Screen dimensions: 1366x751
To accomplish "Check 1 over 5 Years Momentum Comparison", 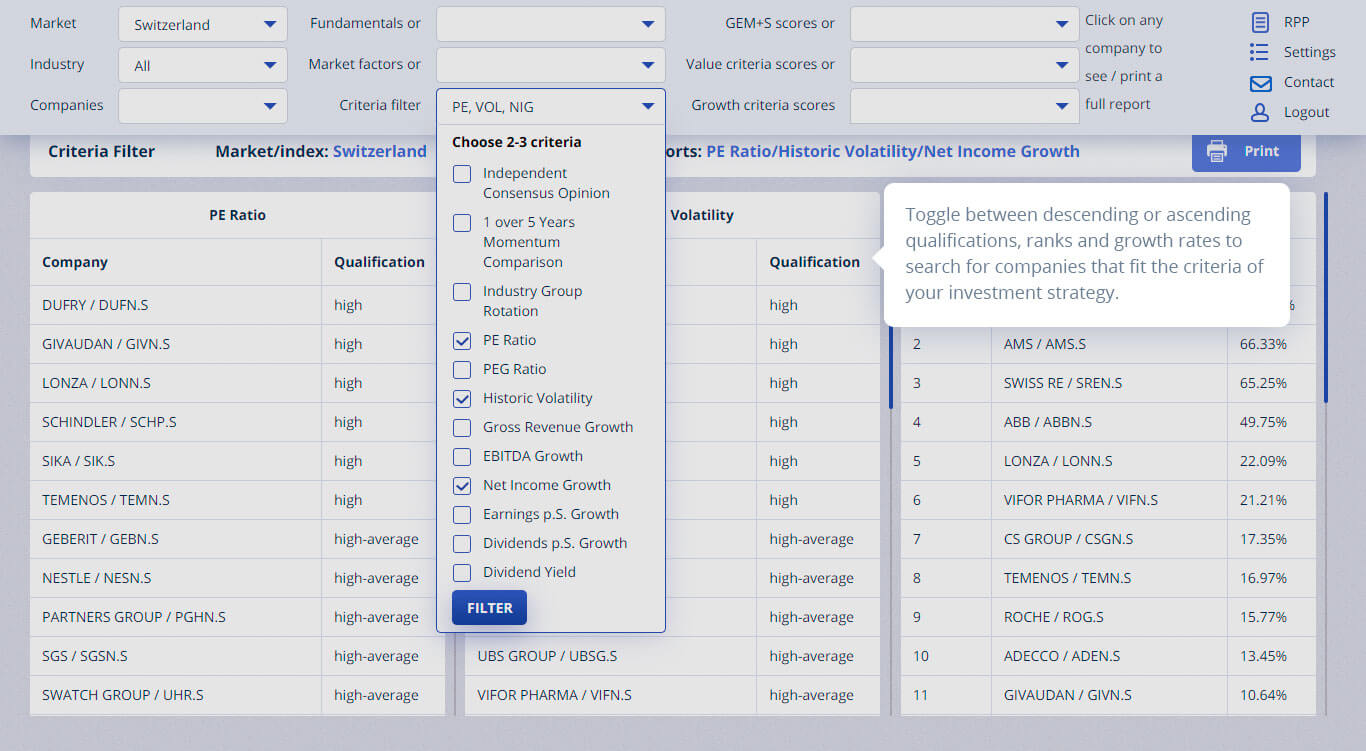I will 462,223.
